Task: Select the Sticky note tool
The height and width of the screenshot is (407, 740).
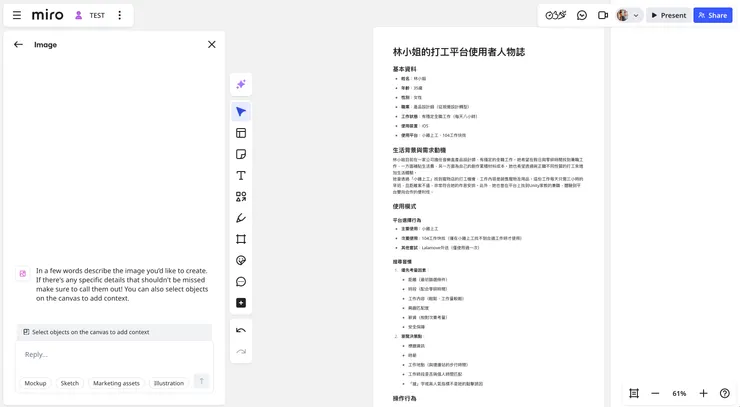Action: click(241, 154)
